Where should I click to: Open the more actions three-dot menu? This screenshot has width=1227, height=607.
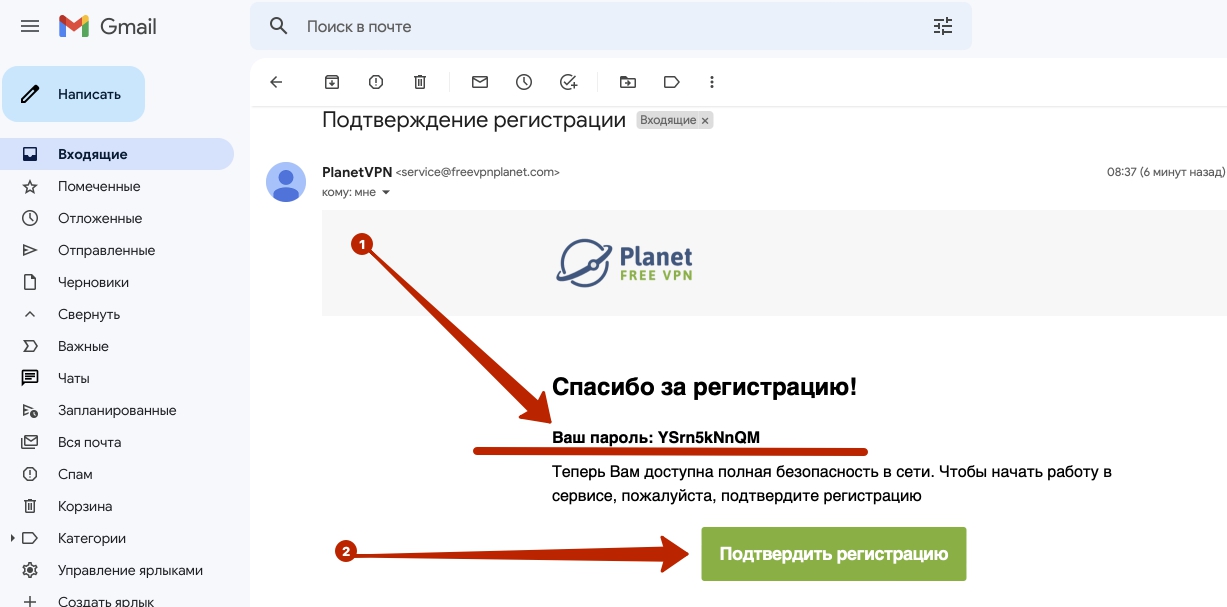click(x=712, y=82)
